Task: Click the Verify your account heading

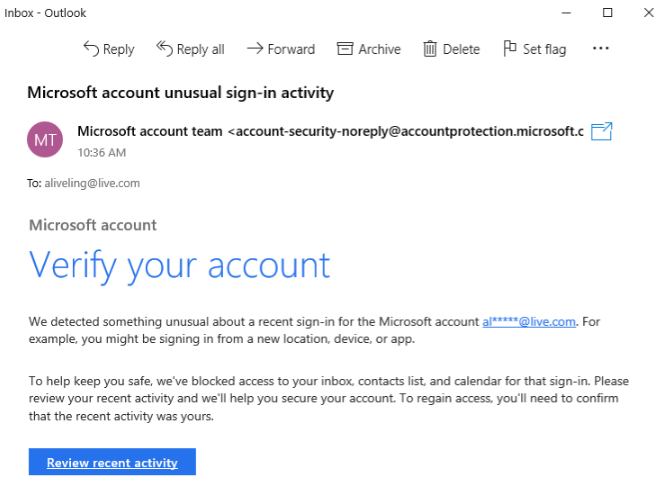Action: click(x=180, y=266)
